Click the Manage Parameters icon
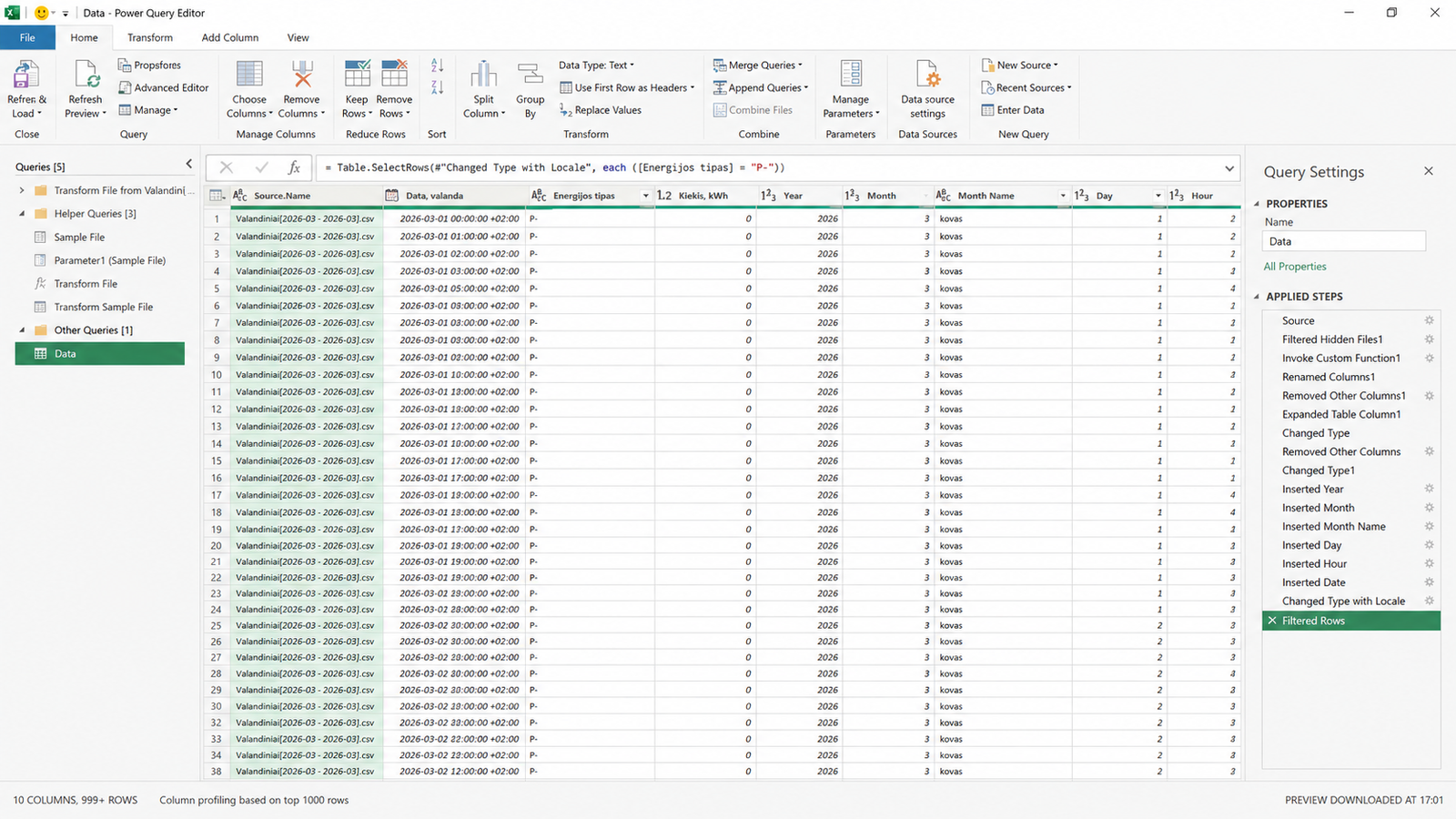 pos(851,75)
